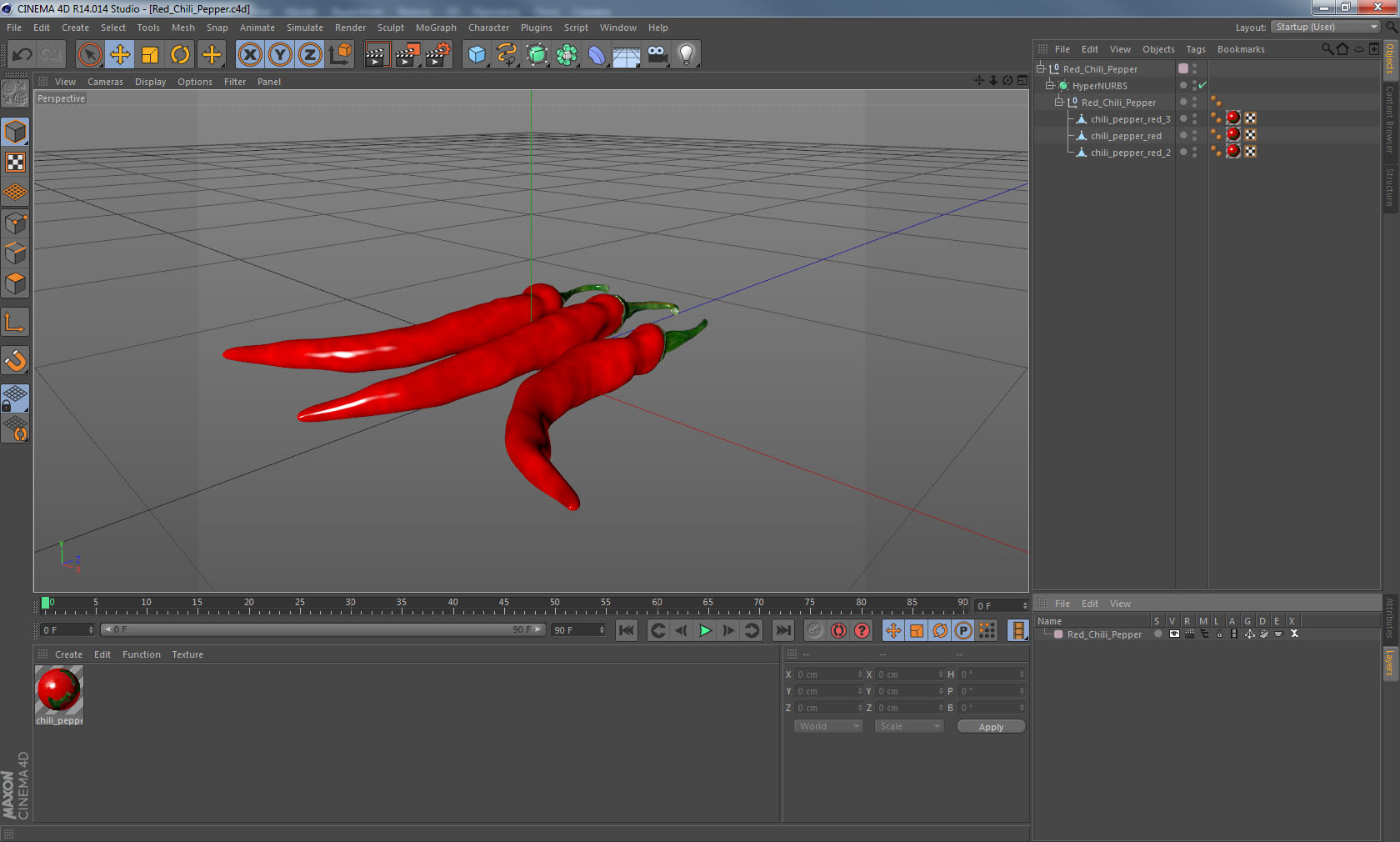Open the Scale mode dropdown
The height and width of the screenshot is (842, 1400).
point(909,727)
